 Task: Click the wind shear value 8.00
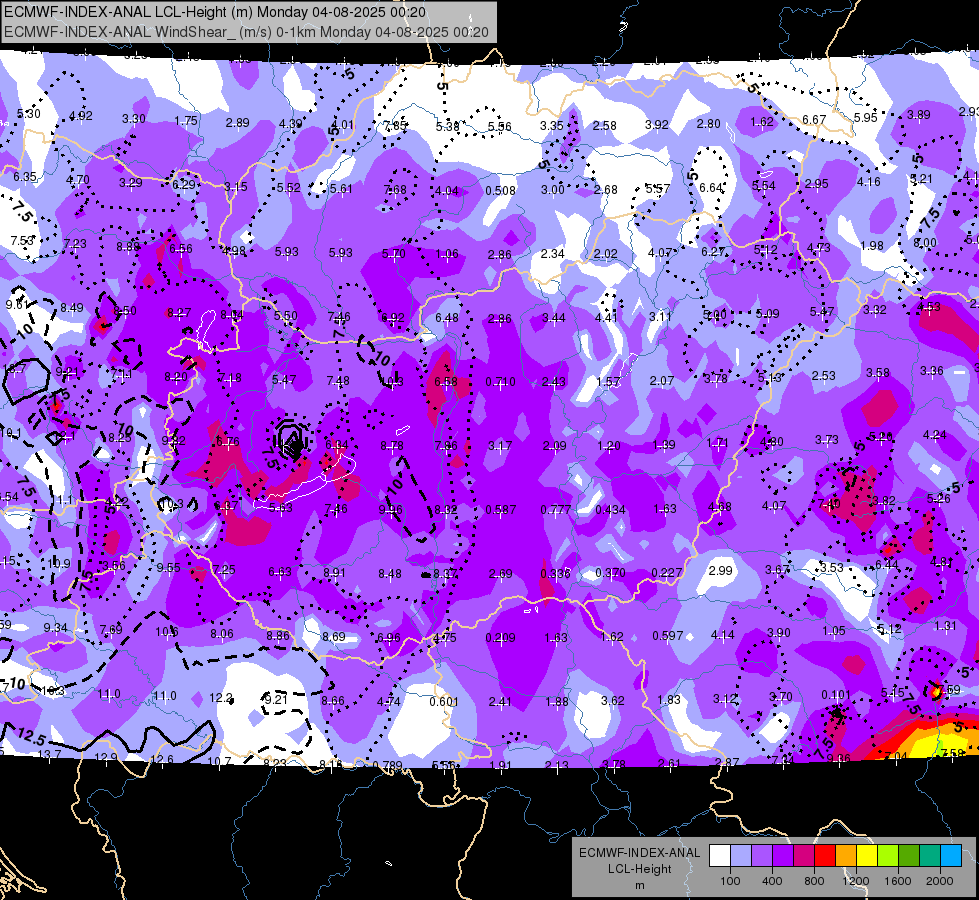pos(925,243)
